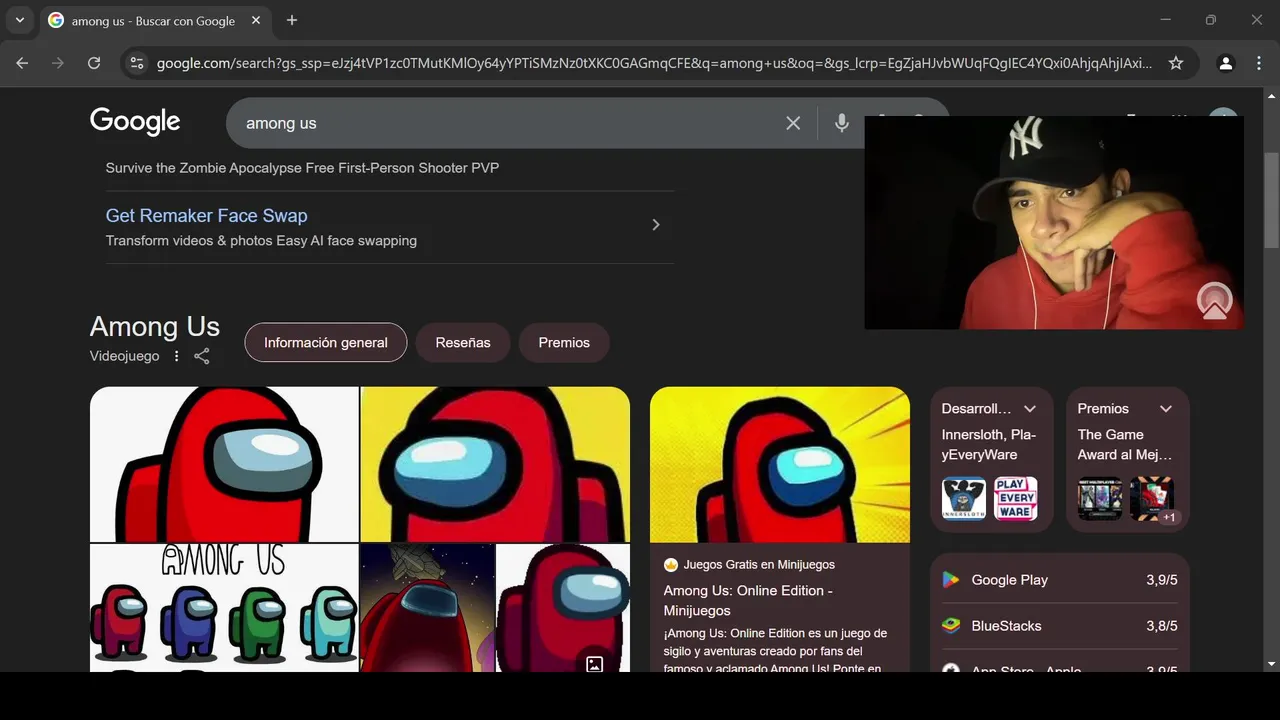The image size is (1280, 720).
Task: Open more images via image icon
Action: point(594,663)
